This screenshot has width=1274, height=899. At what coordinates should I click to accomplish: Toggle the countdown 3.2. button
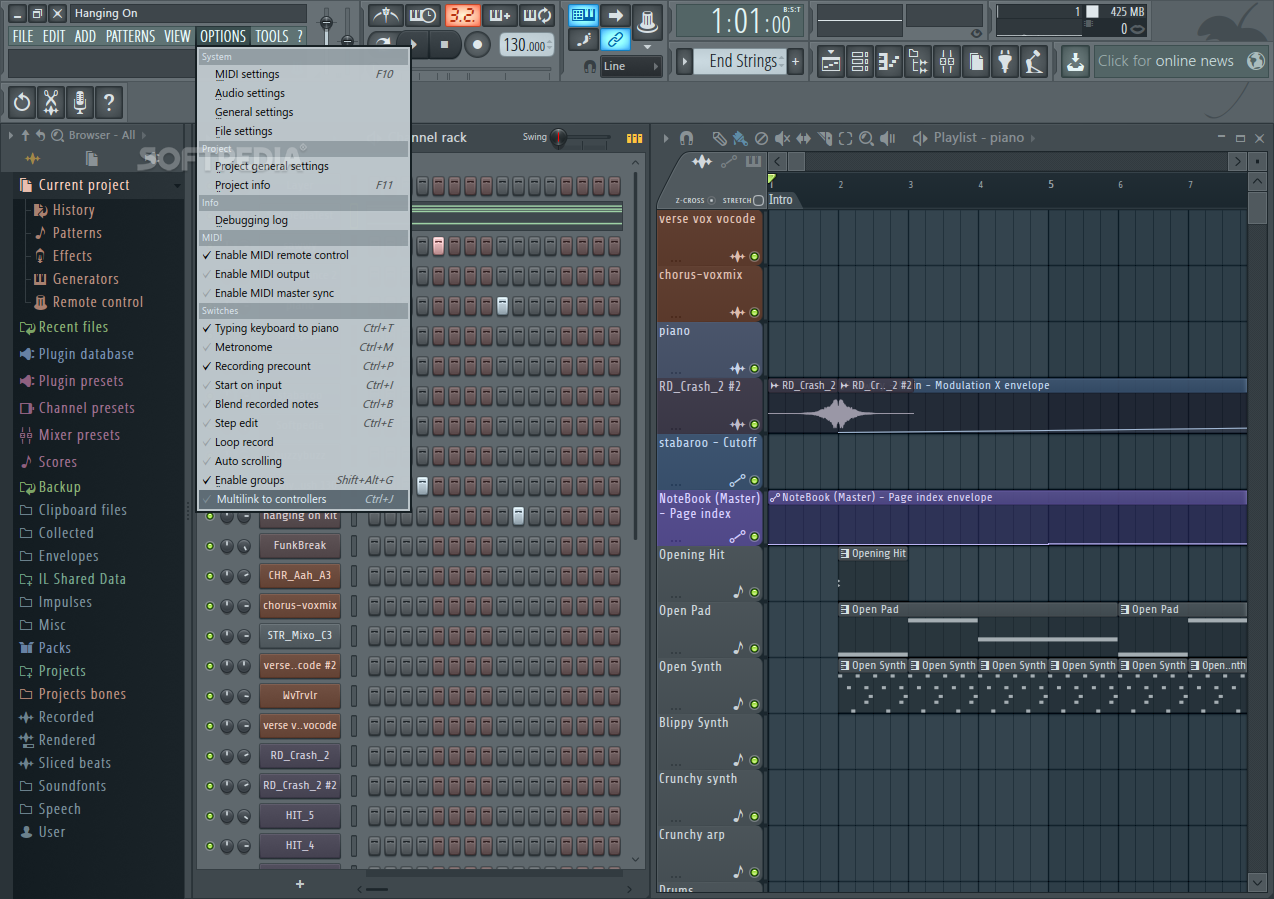pyautogui.click(x=463, y=15)
